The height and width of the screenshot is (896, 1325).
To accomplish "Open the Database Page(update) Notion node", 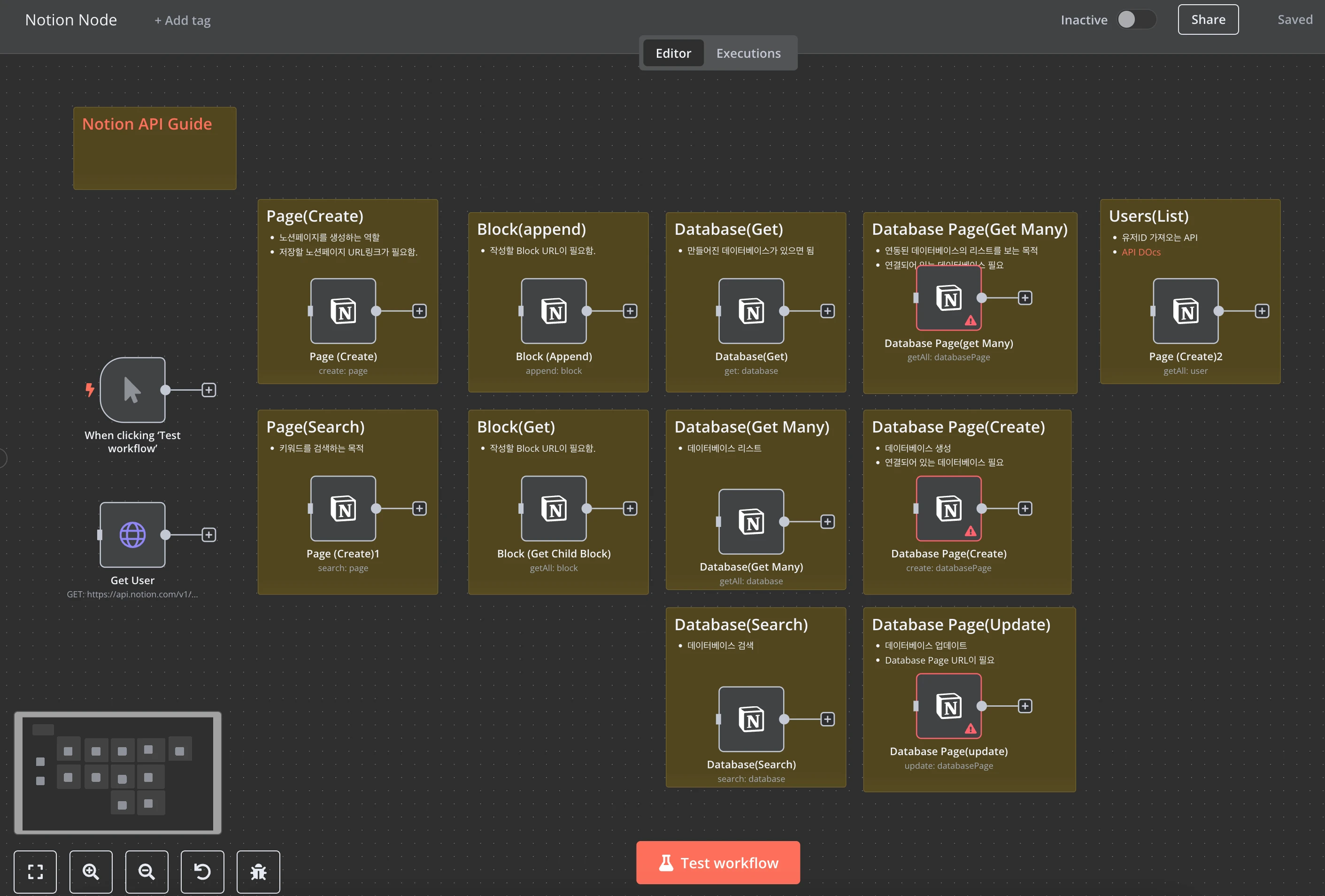I will point(949,705).
